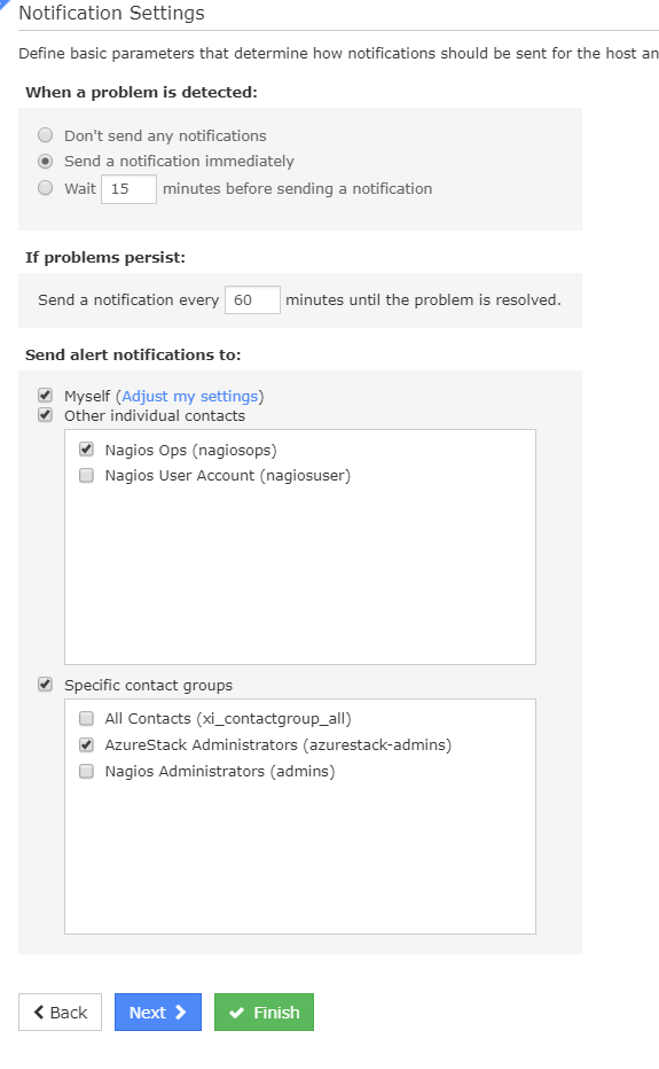The image size is (659, 1069).
Task: Choose Send a notification immediately
Action: pyautogui.click(x=45, y=161)
